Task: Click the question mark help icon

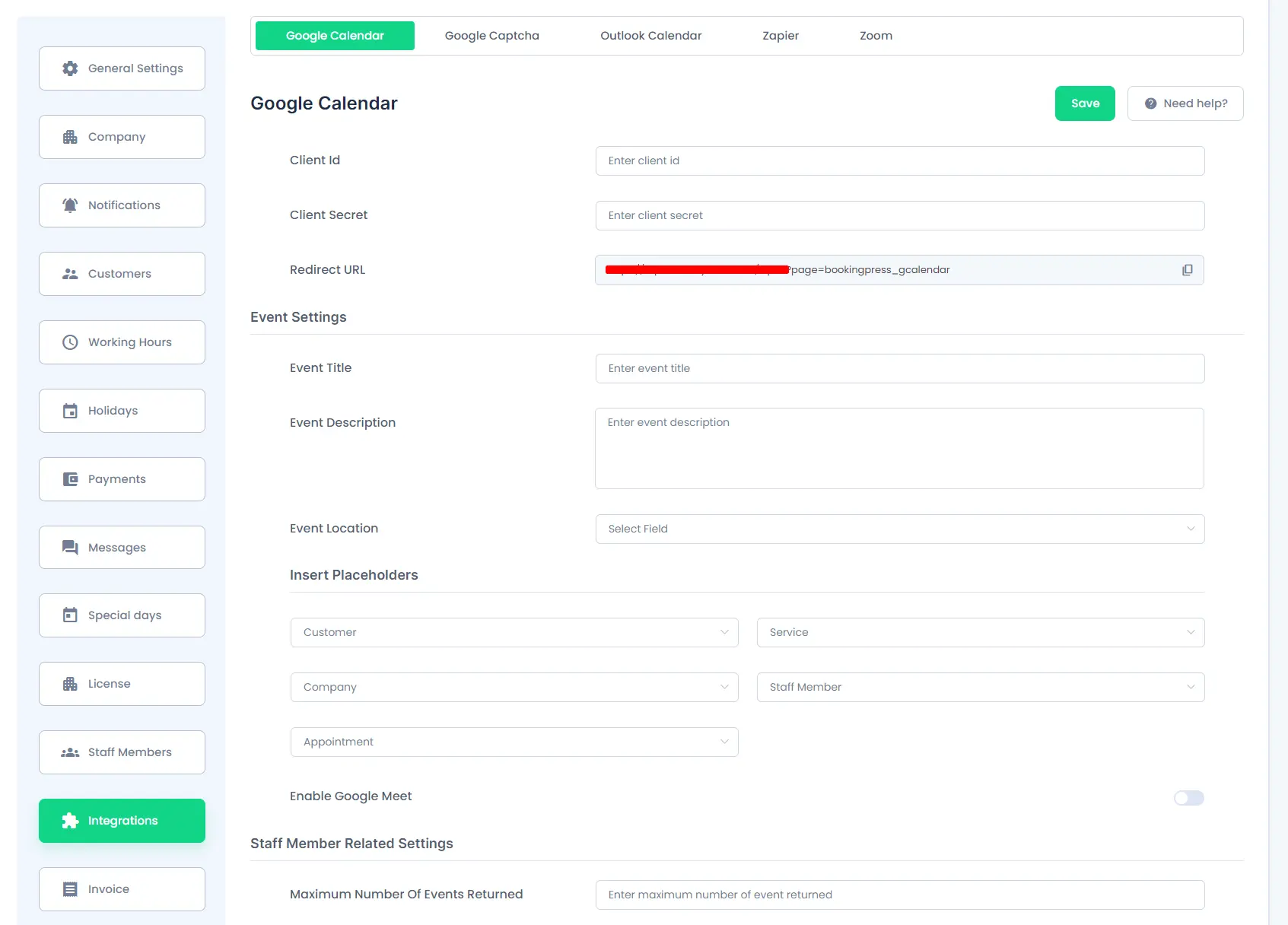Action: click(x=1151, y=103)
